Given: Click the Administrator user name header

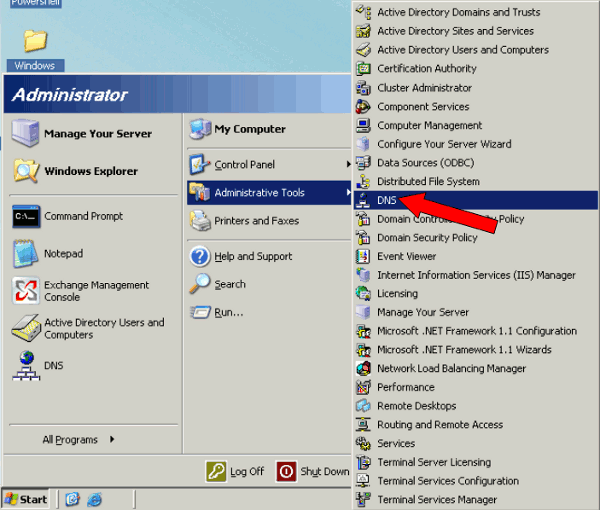Looking at the screenshot, I should pyautogui.click(x=70, y=95).
